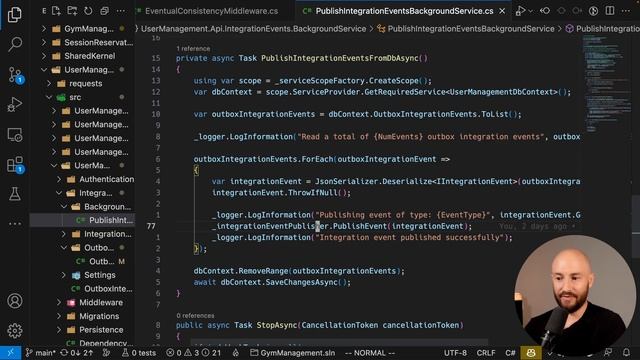Open the Testing flask view
Screen dimensions: 640x360
(15, 194)
